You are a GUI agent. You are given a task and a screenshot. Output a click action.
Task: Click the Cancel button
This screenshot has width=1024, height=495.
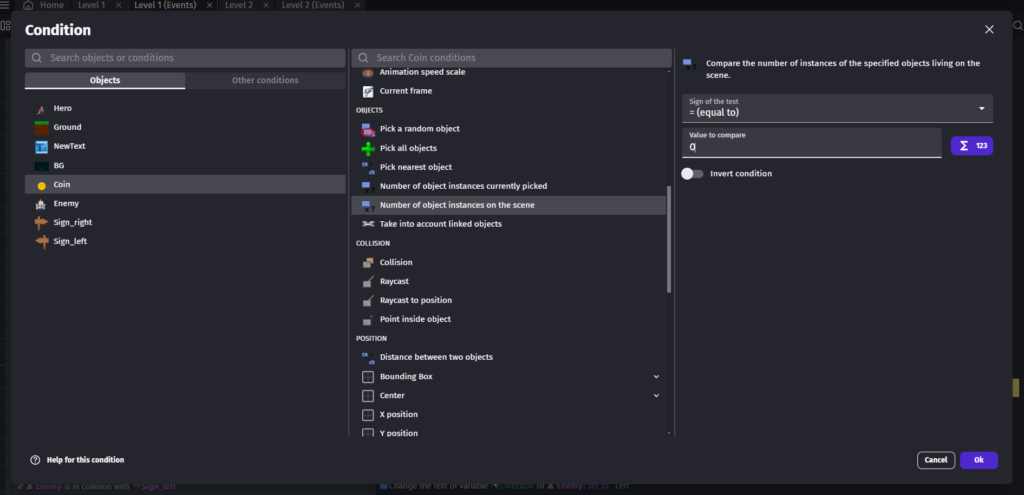click(936, 460)
